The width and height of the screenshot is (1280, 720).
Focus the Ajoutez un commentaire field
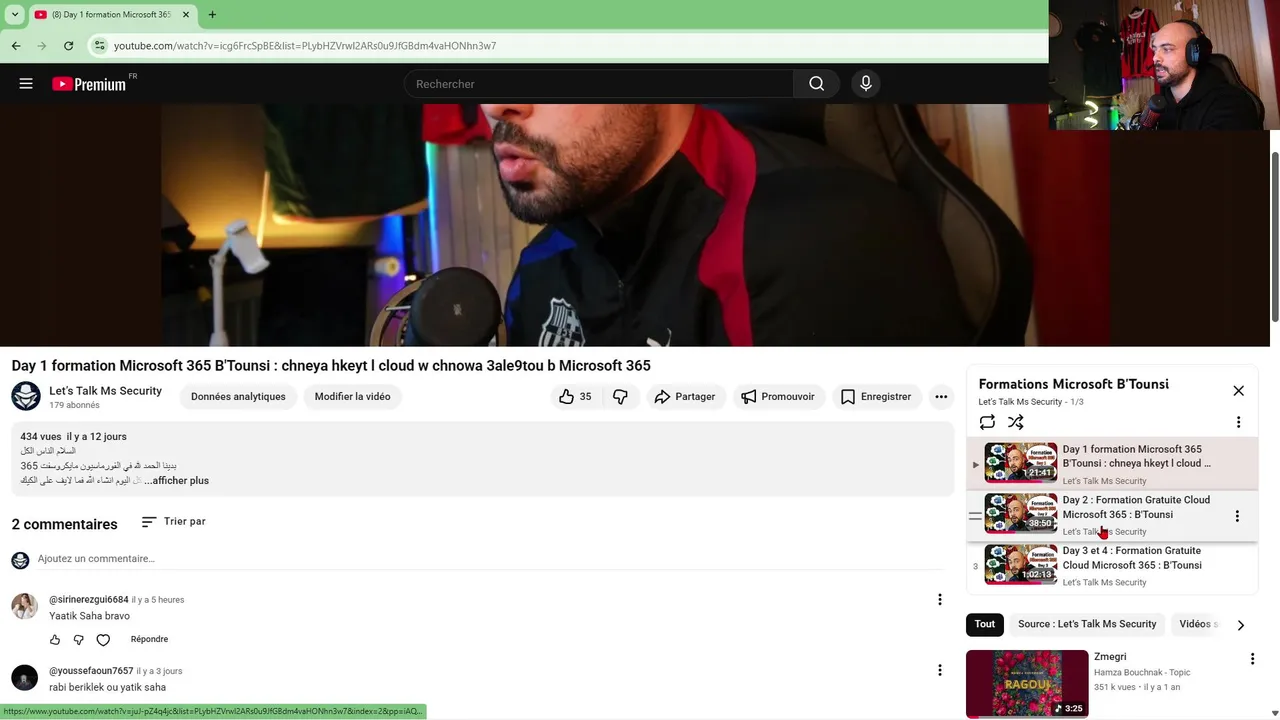(x=490, y=559)
